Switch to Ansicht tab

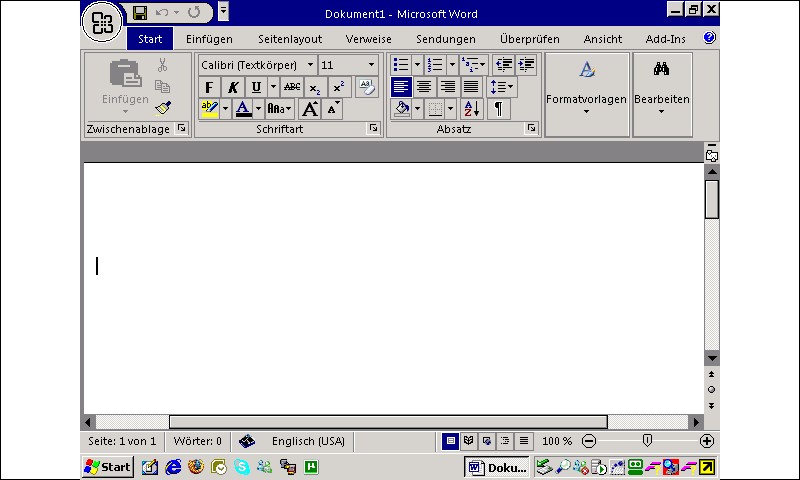(x=603, y=39)
